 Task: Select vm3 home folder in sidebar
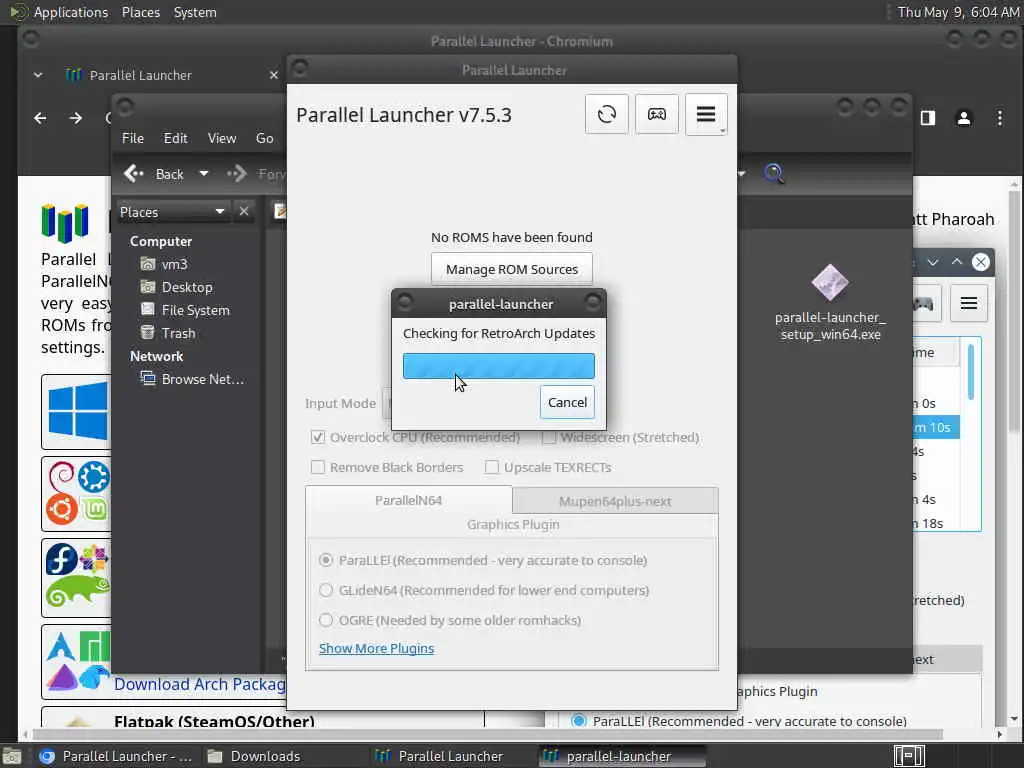(x=174, y=264)
